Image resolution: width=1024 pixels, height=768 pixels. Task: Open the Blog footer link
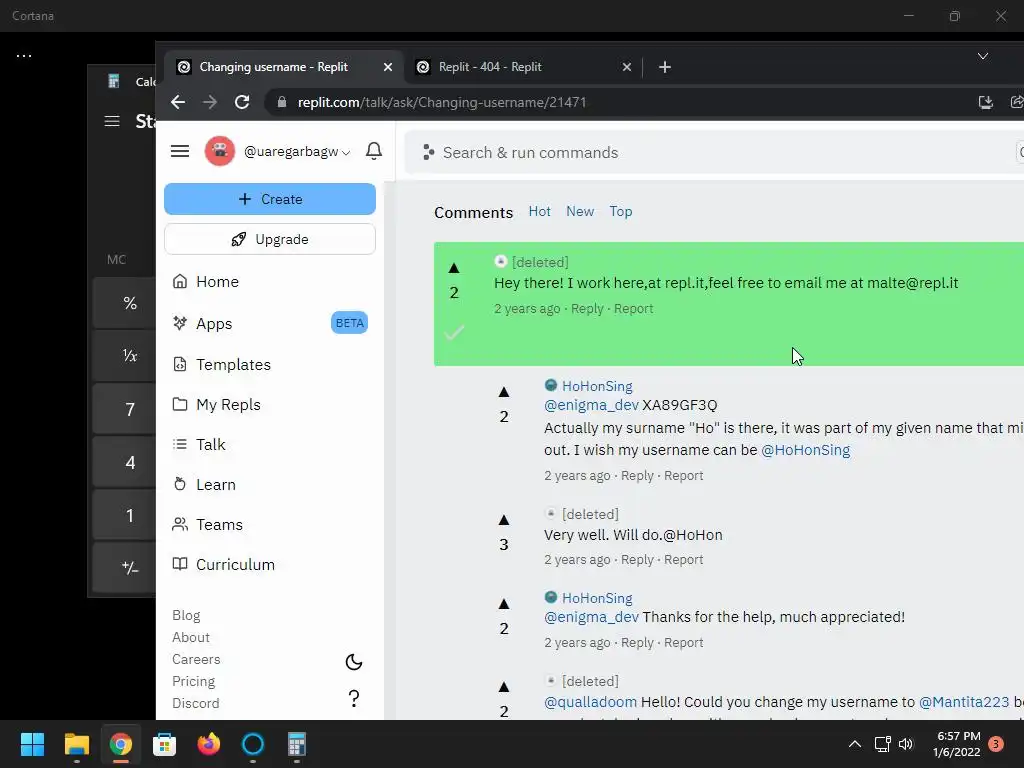pyautogui.click(x=186, y=615)
